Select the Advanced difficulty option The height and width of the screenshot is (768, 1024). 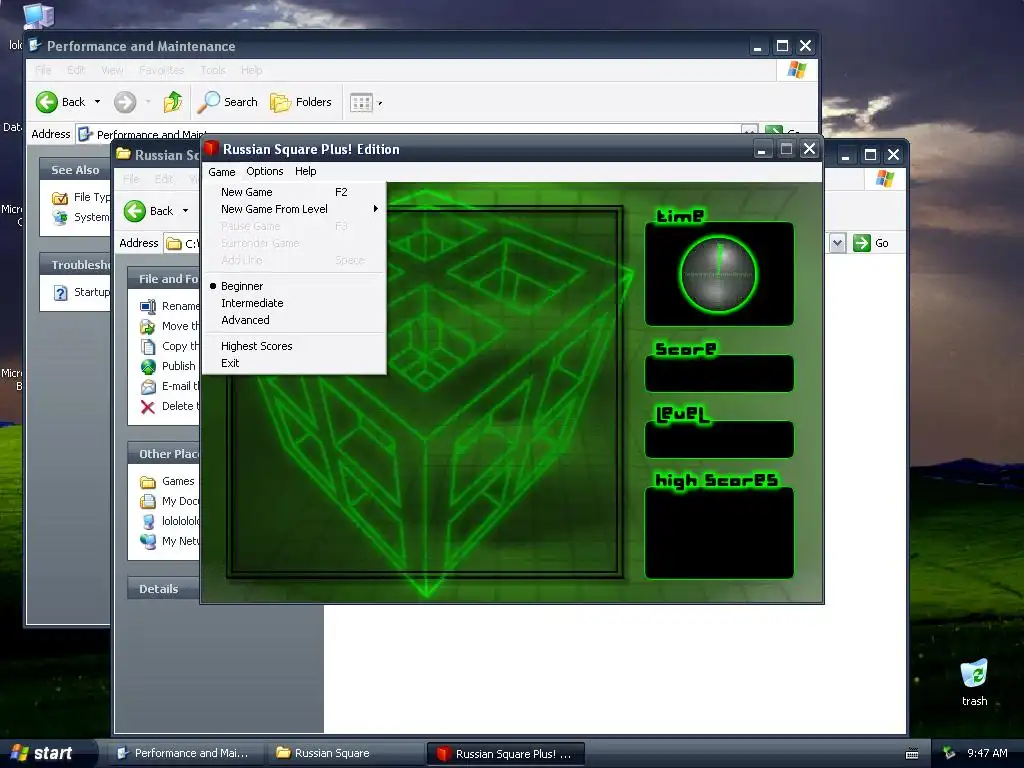[x=295, y=320]
